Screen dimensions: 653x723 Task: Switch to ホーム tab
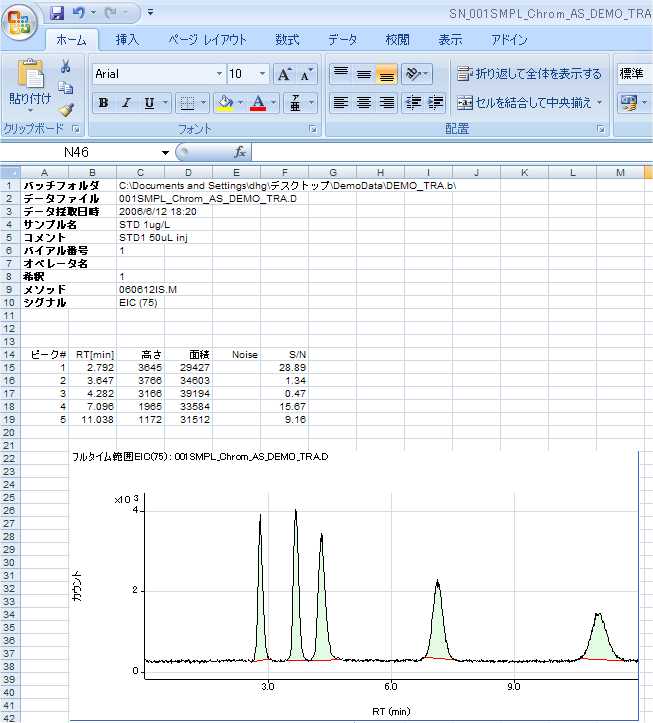(x=71, y=40)
